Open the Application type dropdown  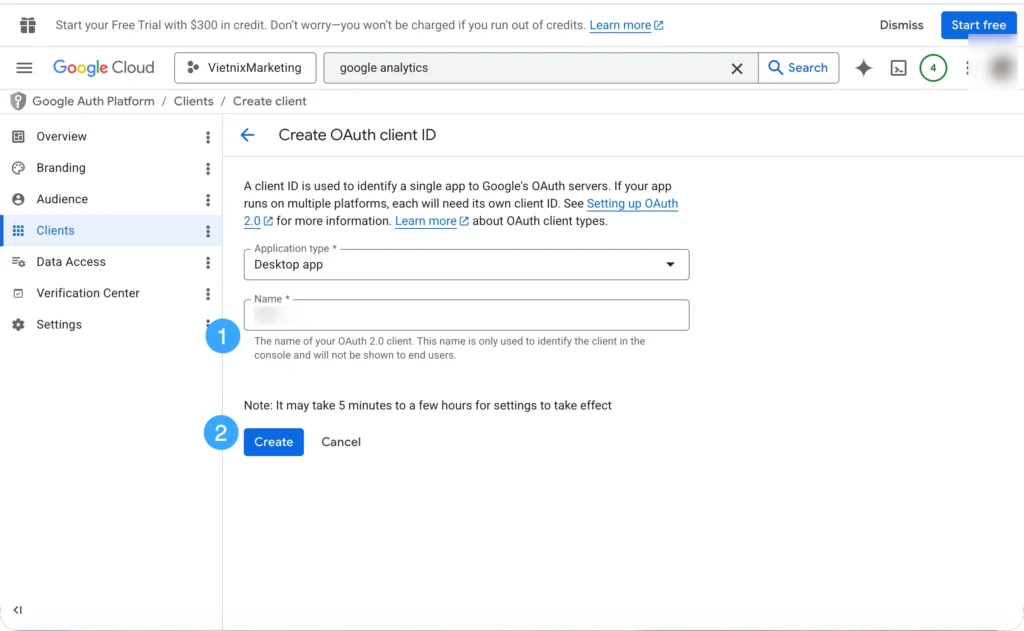[466, 265]
